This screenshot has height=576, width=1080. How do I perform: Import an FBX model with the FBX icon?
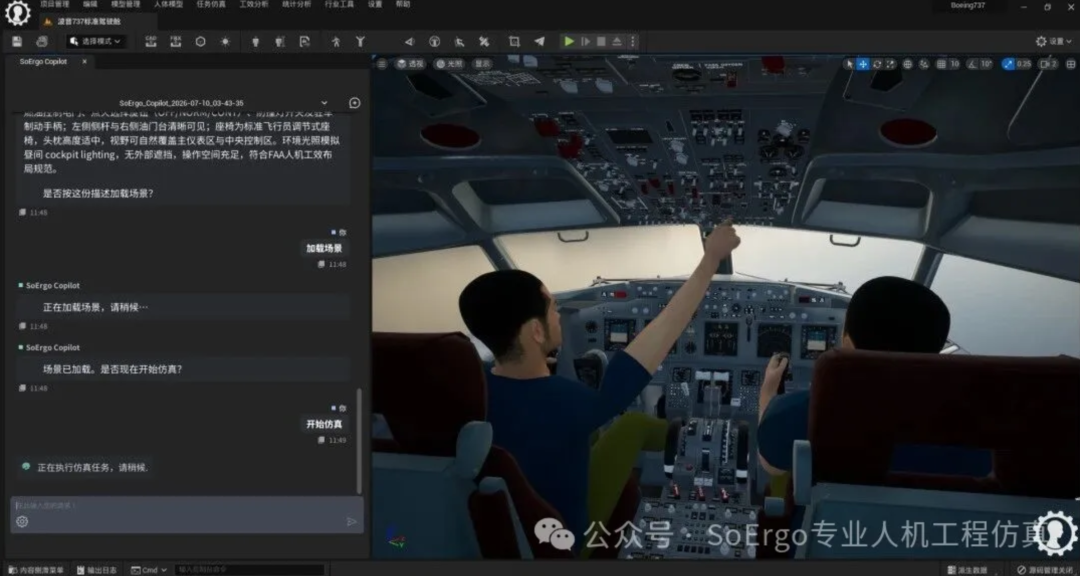pos(176,41)
